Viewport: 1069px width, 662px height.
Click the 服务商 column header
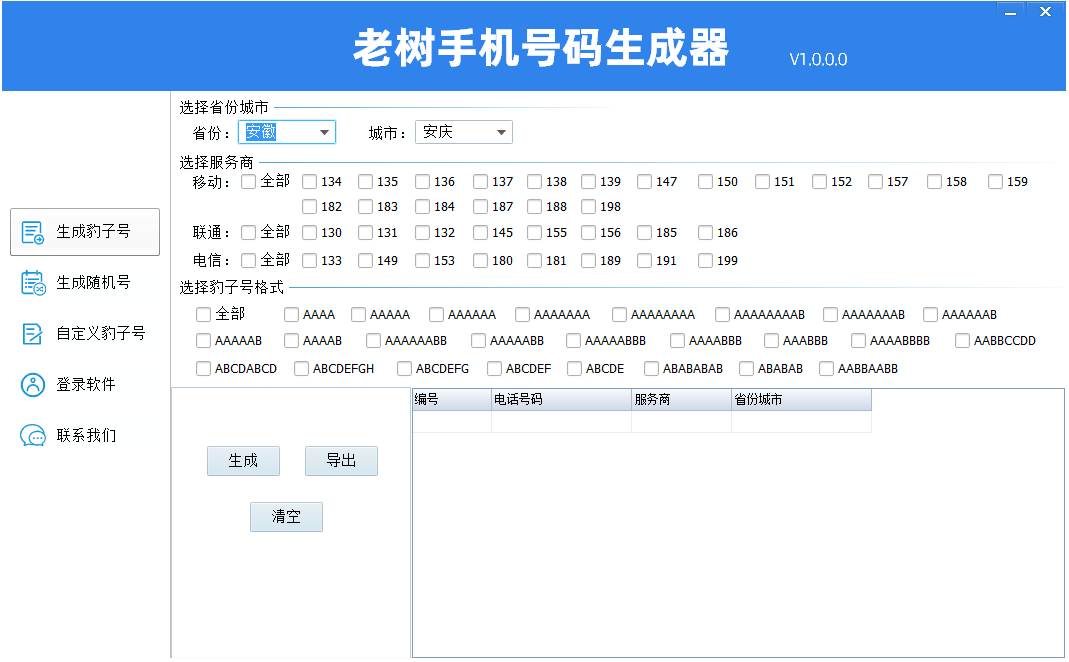(681, 400)
